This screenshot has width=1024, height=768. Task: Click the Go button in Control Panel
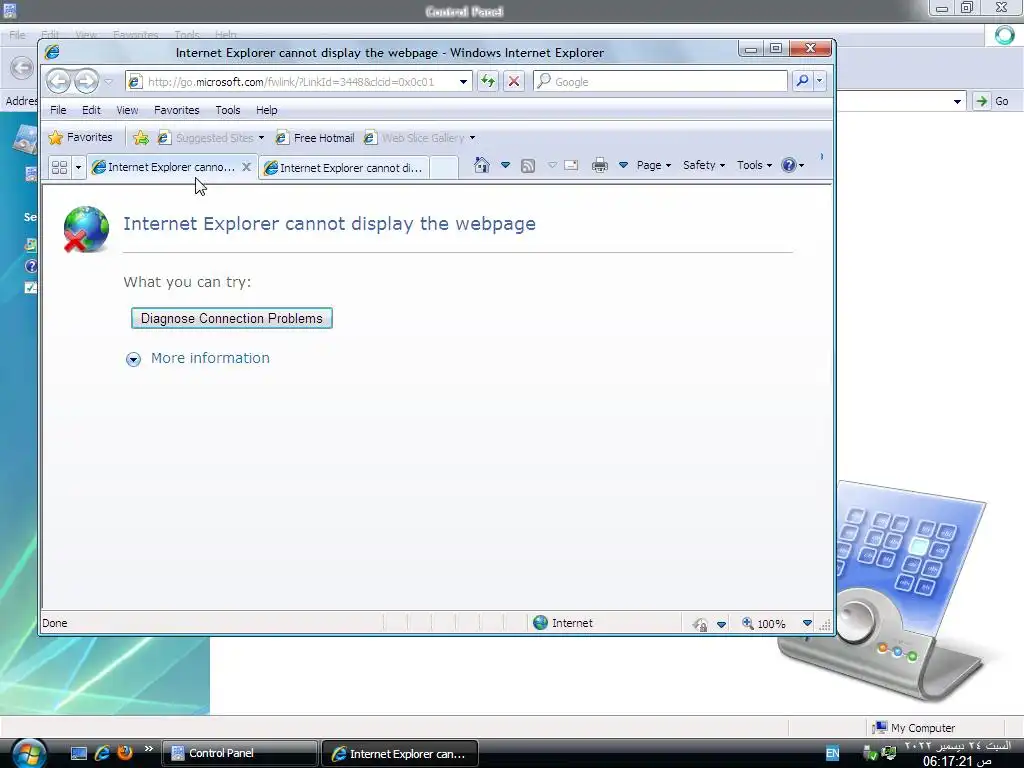[x=992, y=101]
